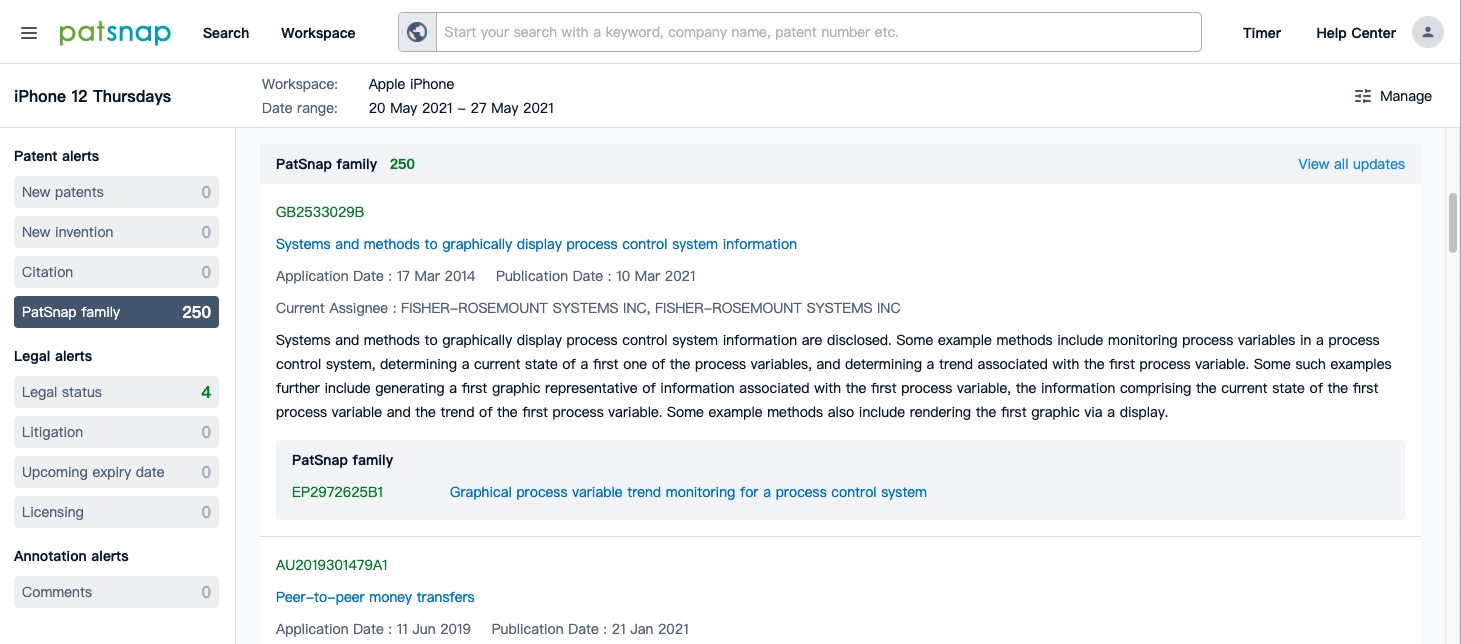
Task: Open patent GB2533029B
Action: pos(319,212)
